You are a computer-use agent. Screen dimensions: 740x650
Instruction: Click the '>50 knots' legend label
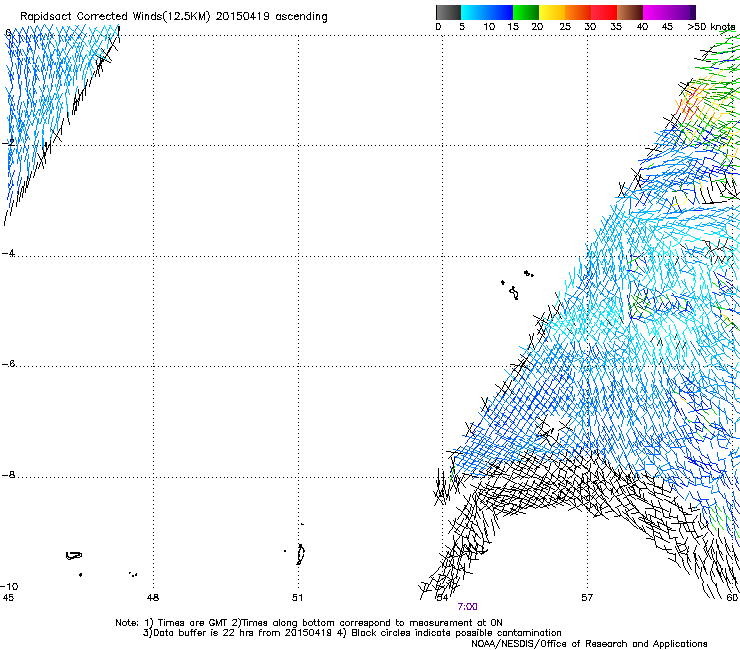[x=711, y=26]
